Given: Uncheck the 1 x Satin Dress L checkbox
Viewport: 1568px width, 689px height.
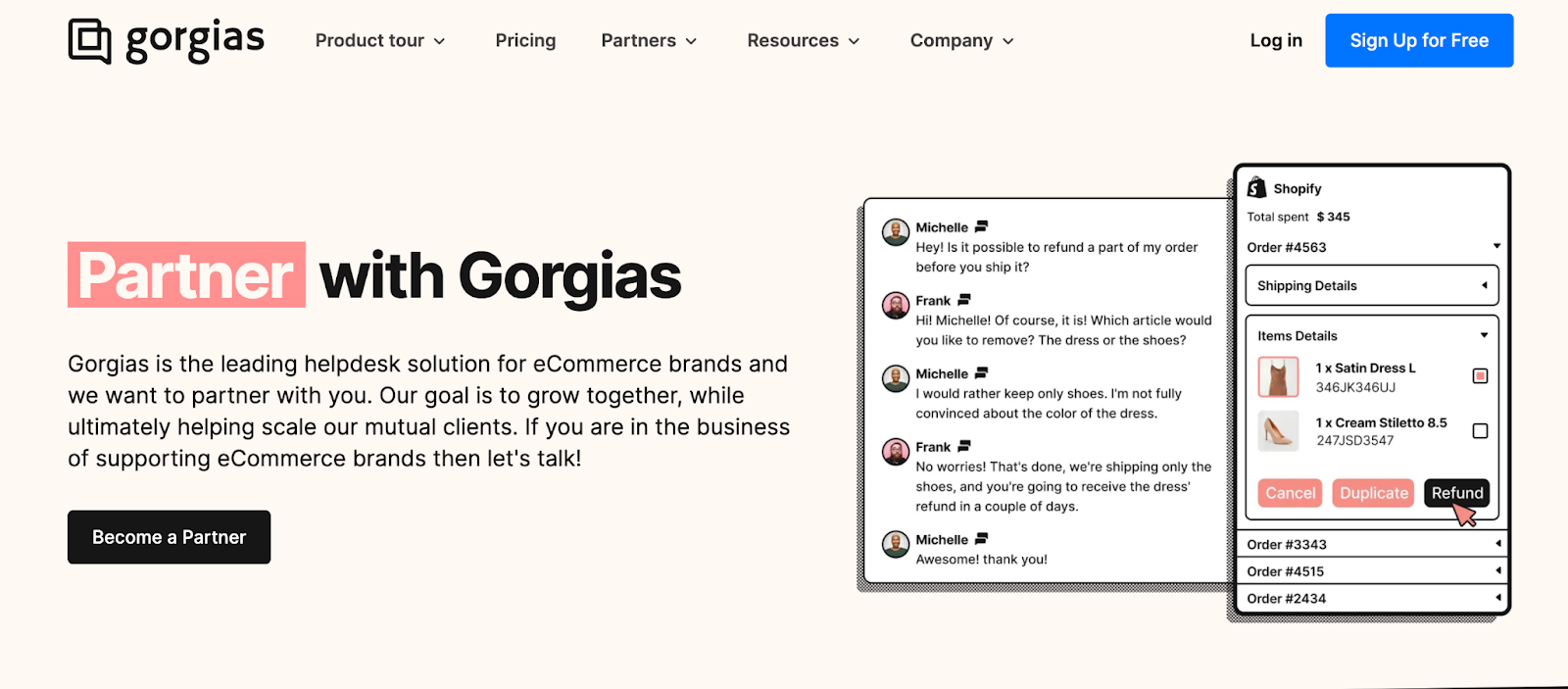Looking at the screenshot, I should [1480, 375].
